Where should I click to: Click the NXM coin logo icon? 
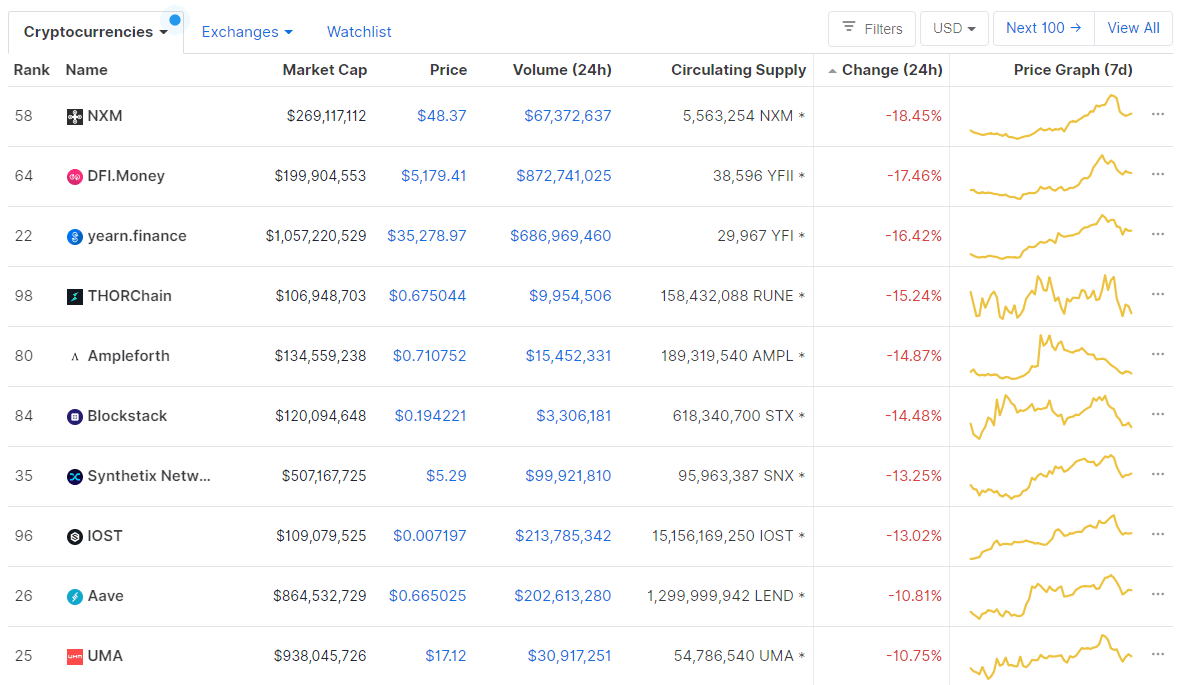tap(74, 117)
